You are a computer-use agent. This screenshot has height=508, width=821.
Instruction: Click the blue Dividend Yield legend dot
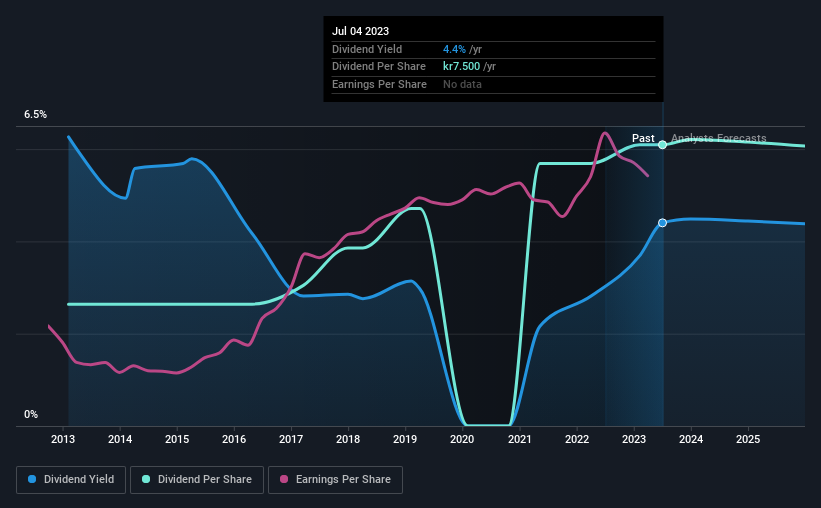click(x=32, y=479)
